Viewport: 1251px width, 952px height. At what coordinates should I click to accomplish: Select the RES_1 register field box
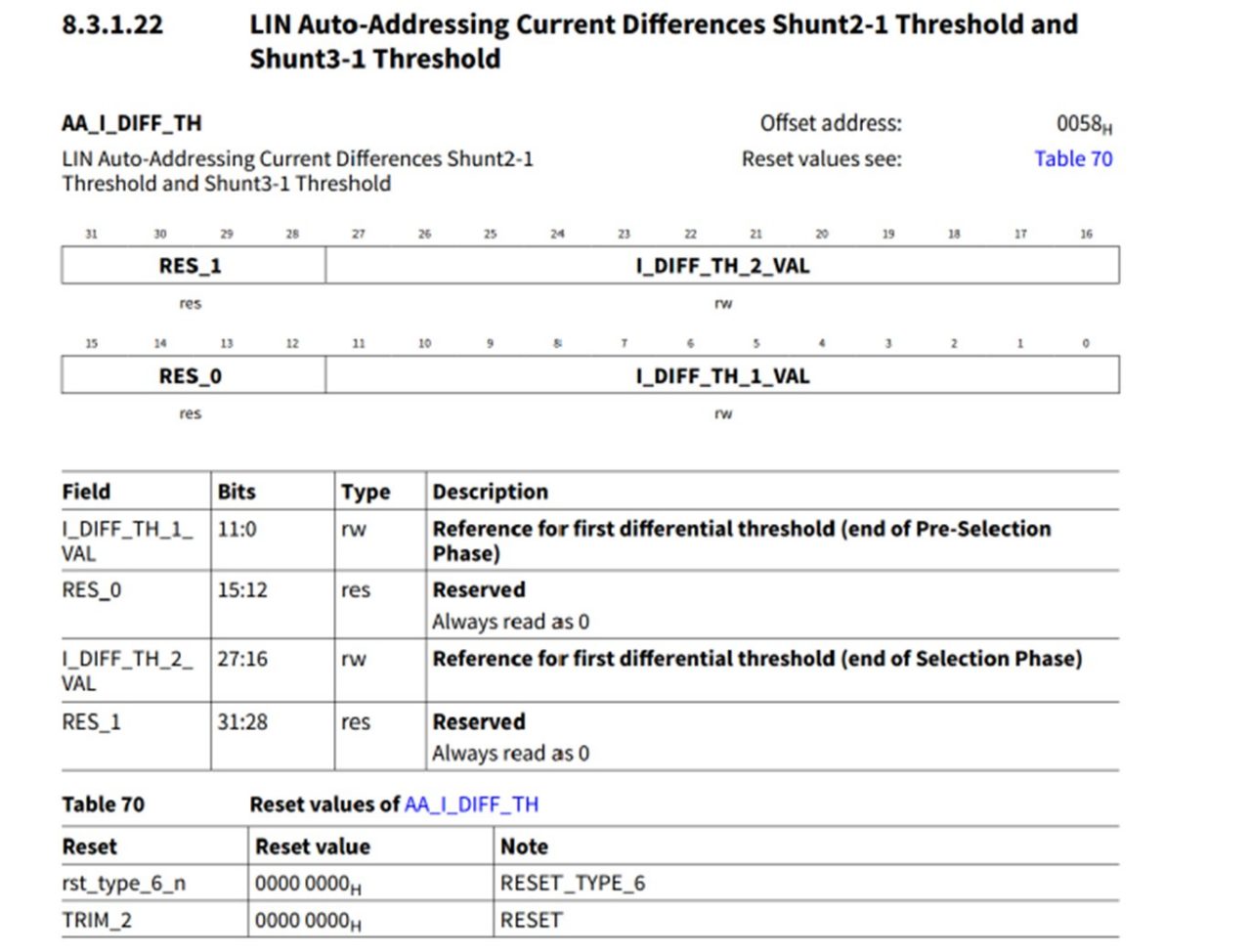coord(193,266)
